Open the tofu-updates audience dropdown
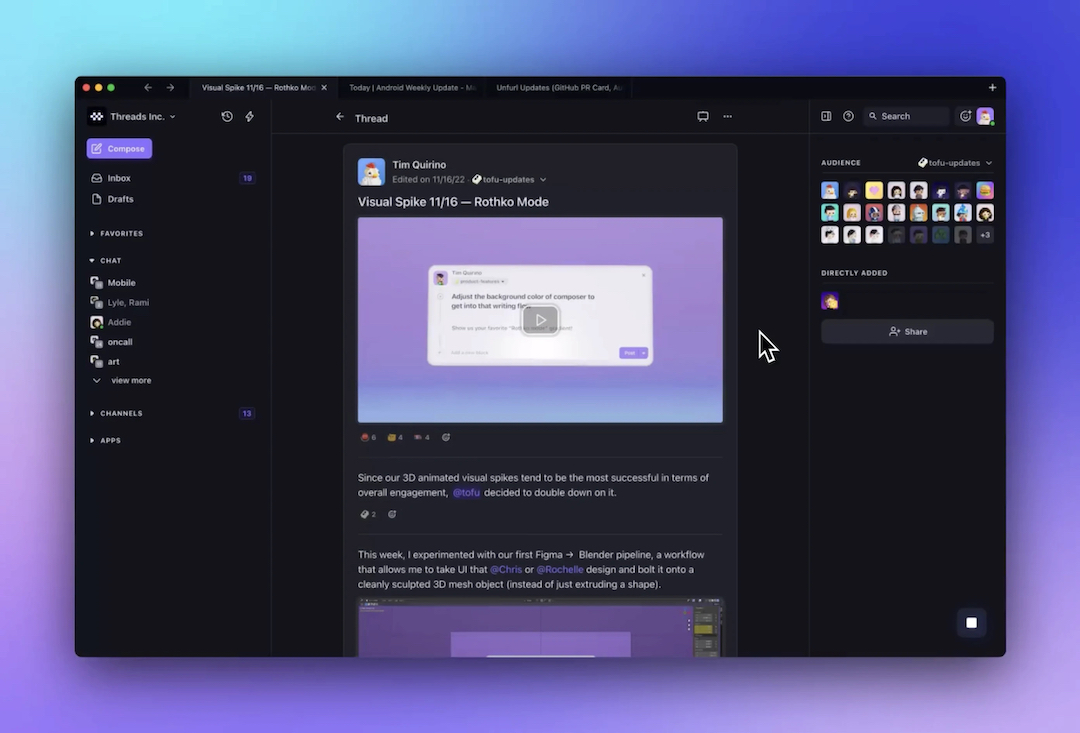Viewport: 1080px width, 733px height. click(956, 163)
